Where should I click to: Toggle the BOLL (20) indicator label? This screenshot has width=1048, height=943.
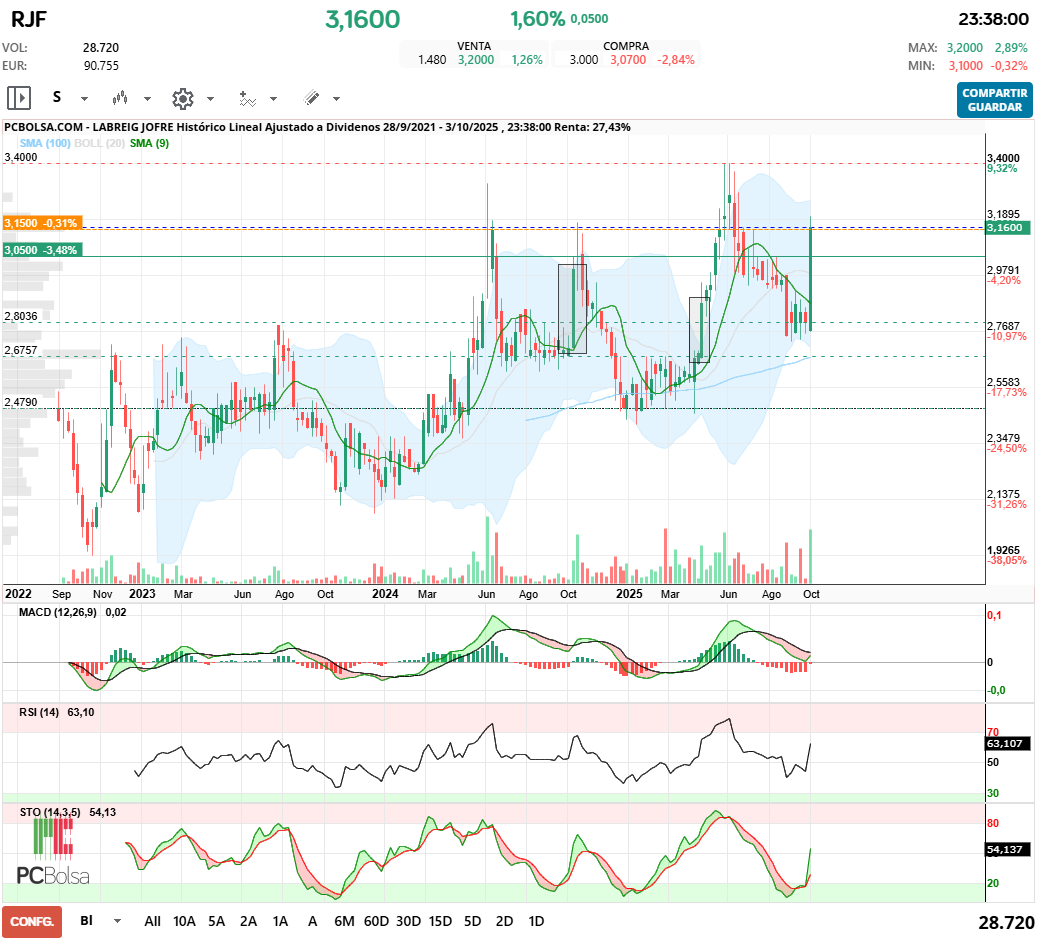[x=100, y=143]
